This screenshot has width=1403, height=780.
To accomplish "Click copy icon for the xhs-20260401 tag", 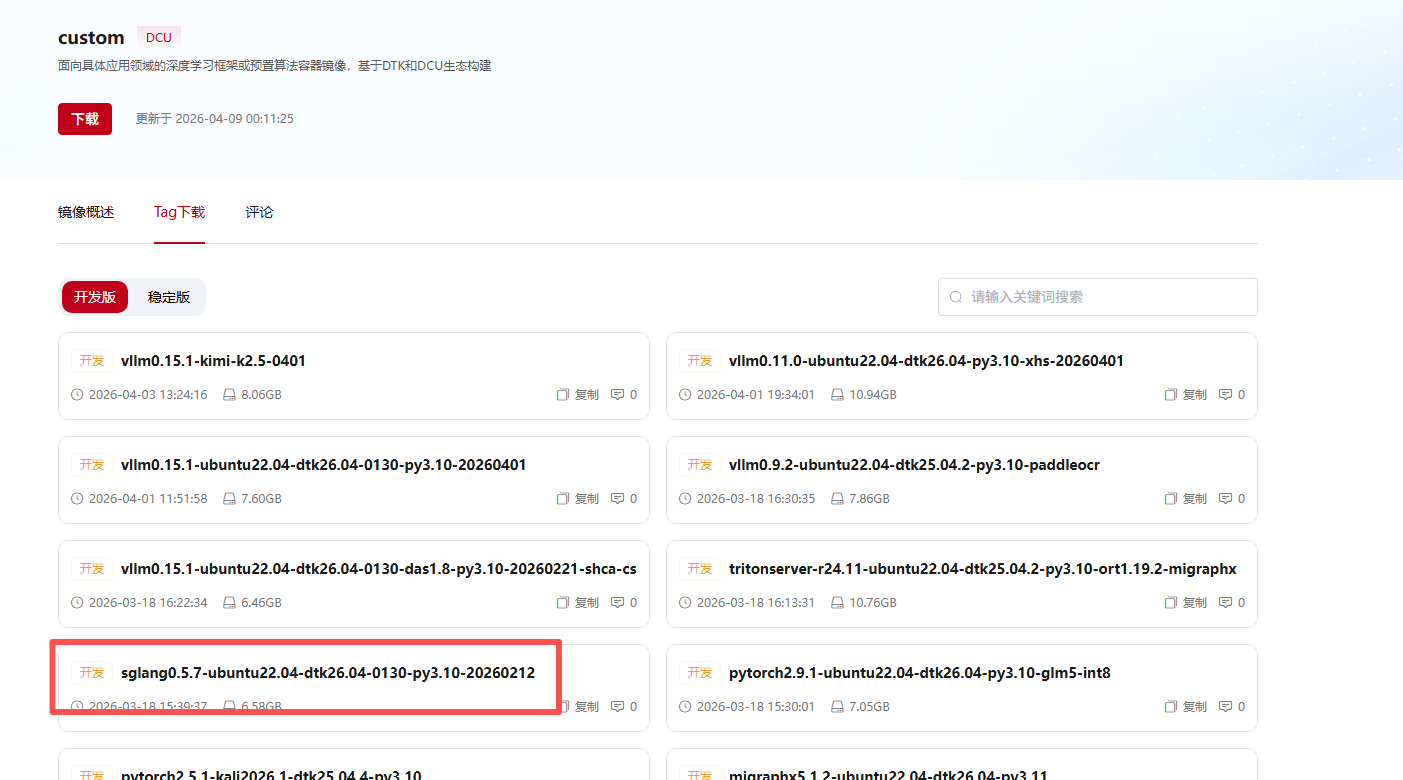I will (1170, 395).
